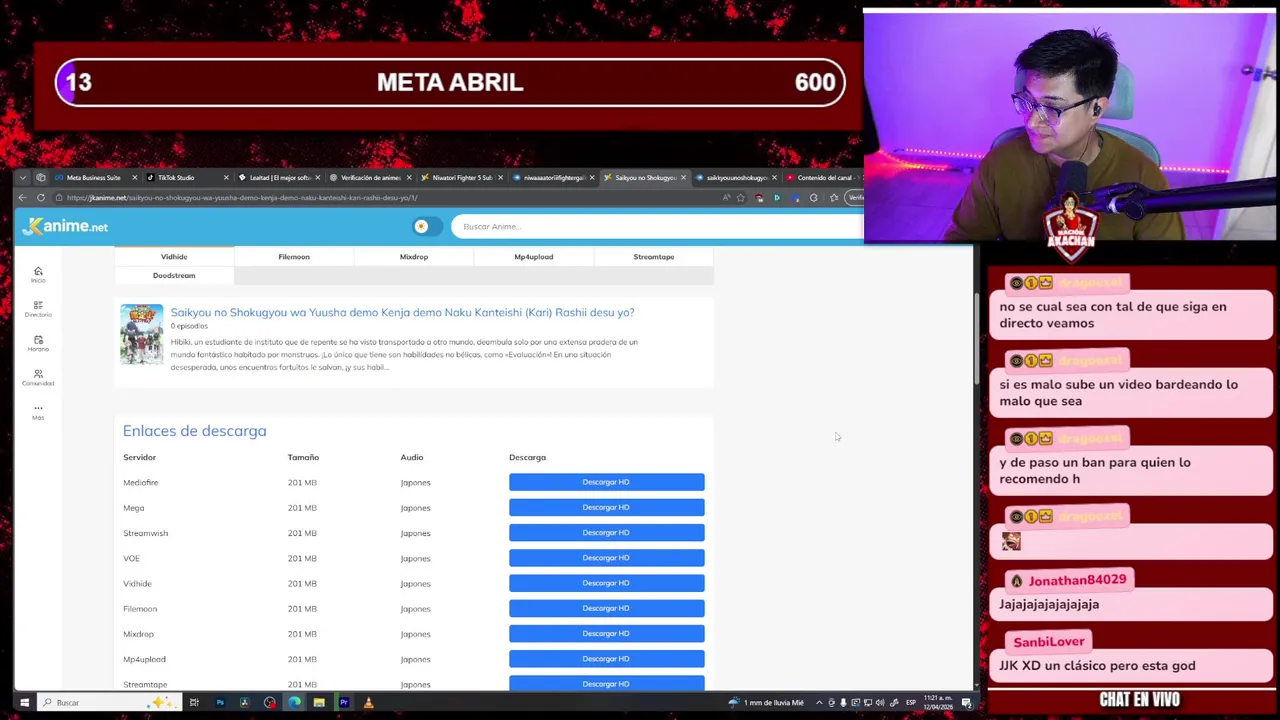Click the anime cover thumbnail
Image resolution: width=1280 pixels, height=720 pixels.
coord(141,334)
